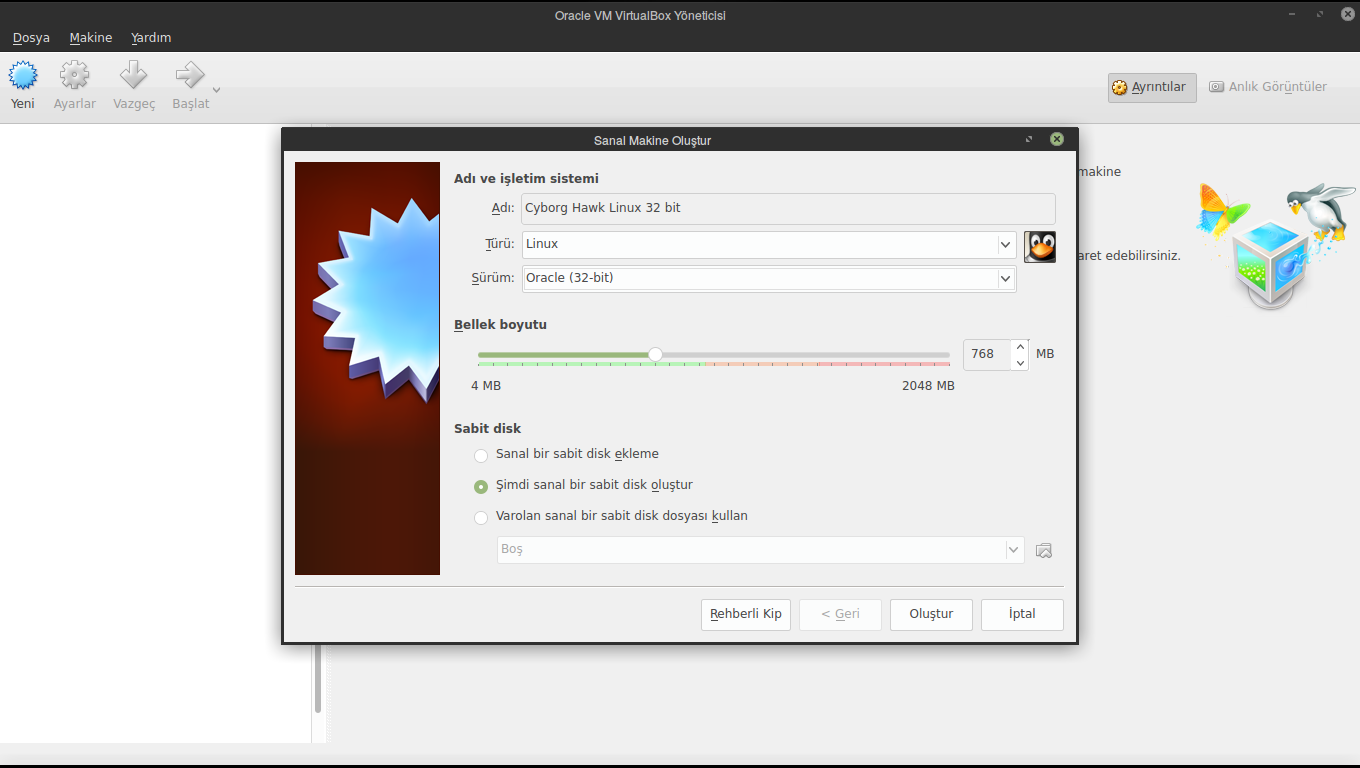Click the Vazgeç down-arrow toolbar icon
Image resolution: width=1360 pixels, height=768 pixels.
pos(133,75)
